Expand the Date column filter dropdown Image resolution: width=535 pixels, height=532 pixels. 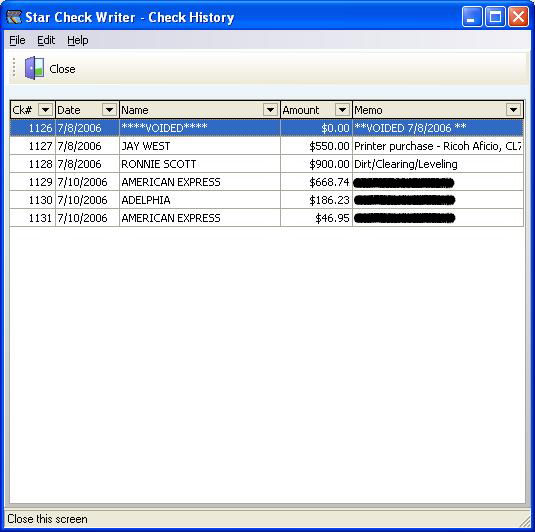[x=109, y=110]
